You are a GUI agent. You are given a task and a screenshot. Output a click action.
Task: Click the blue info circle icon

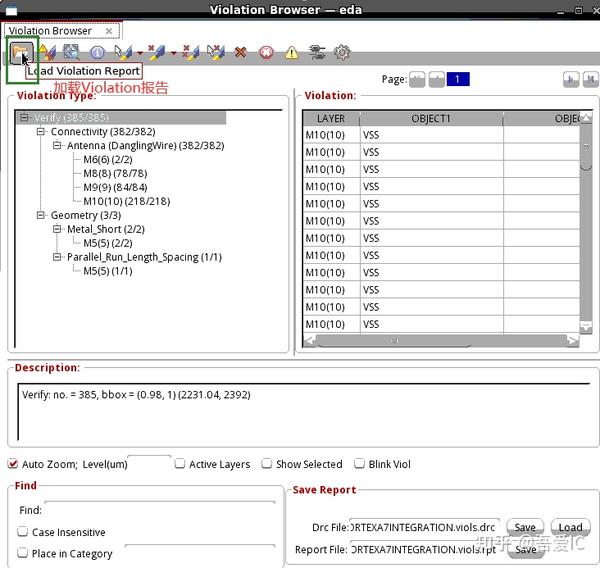[x=97, y=52]
